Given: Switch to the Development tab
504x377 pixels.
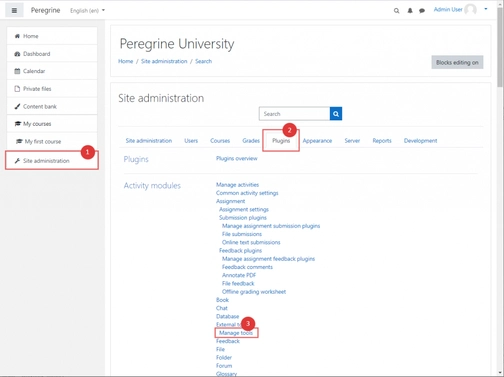Looking at the screenshot, I should point(420,141).
